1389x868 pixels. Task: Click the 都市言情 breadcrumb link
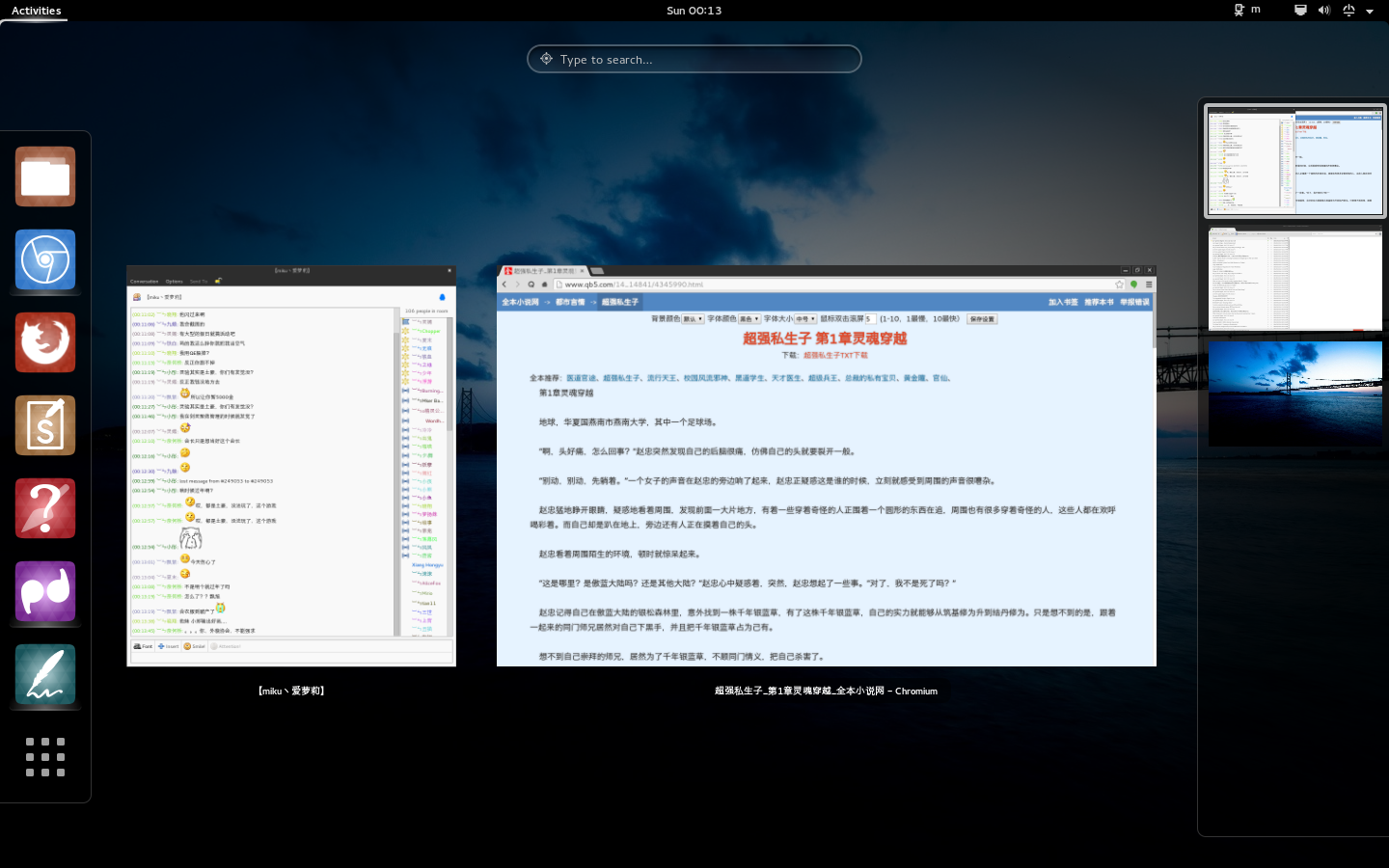point(570,302)
